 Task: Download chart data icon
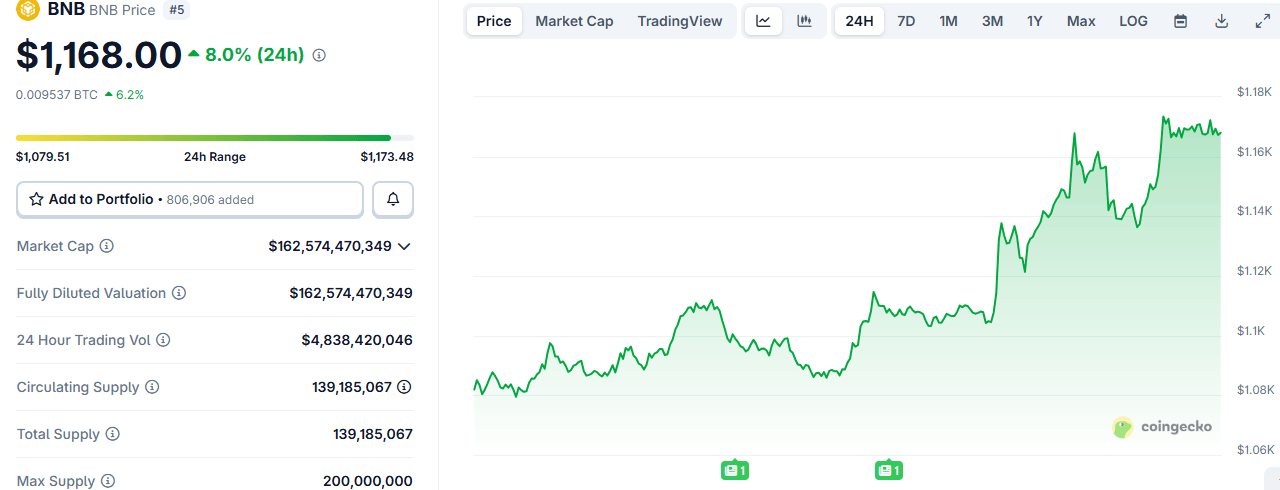click(x=1221, y=21)
